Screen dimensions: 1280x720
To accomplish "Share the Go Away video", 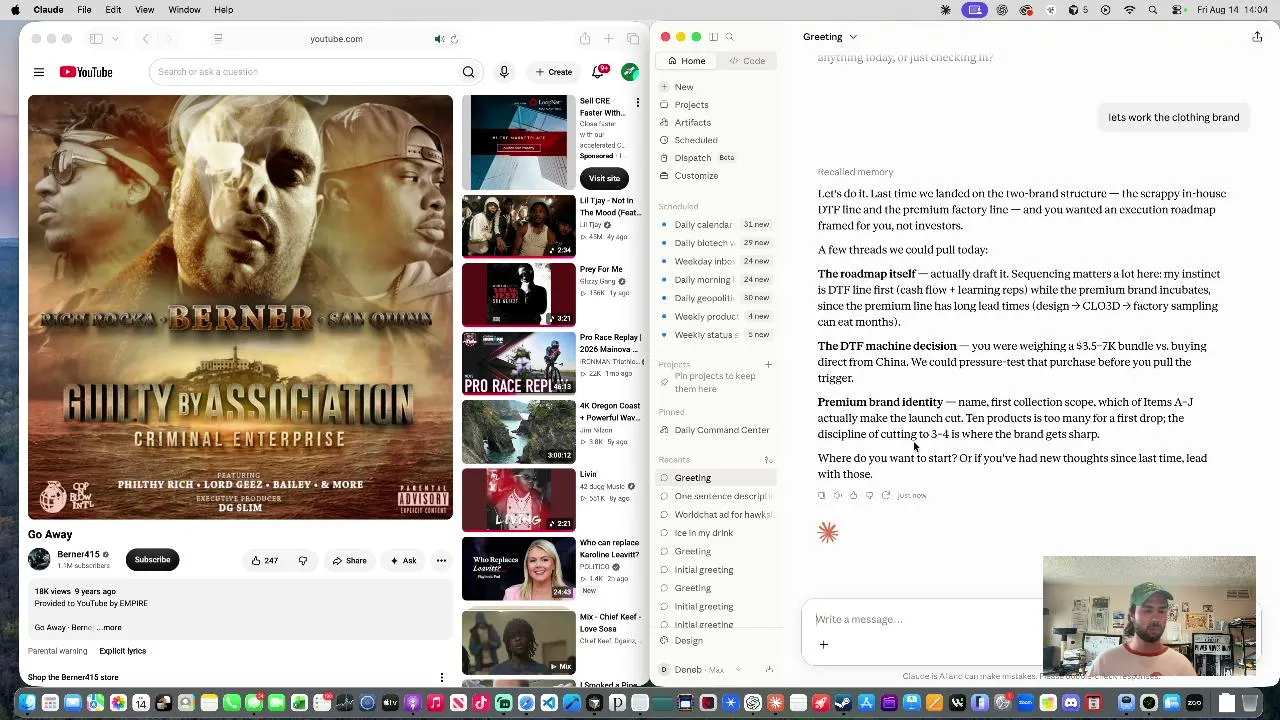I will click(x=349, y=560).
